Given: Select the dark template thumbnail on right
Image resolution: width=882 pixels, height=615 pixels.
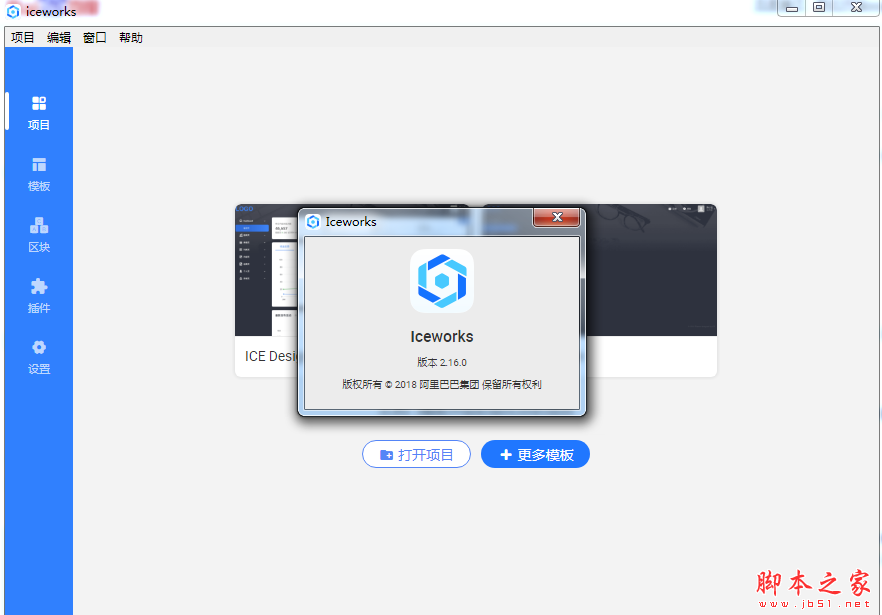Looking at the screenshot, I should [651, 270].
